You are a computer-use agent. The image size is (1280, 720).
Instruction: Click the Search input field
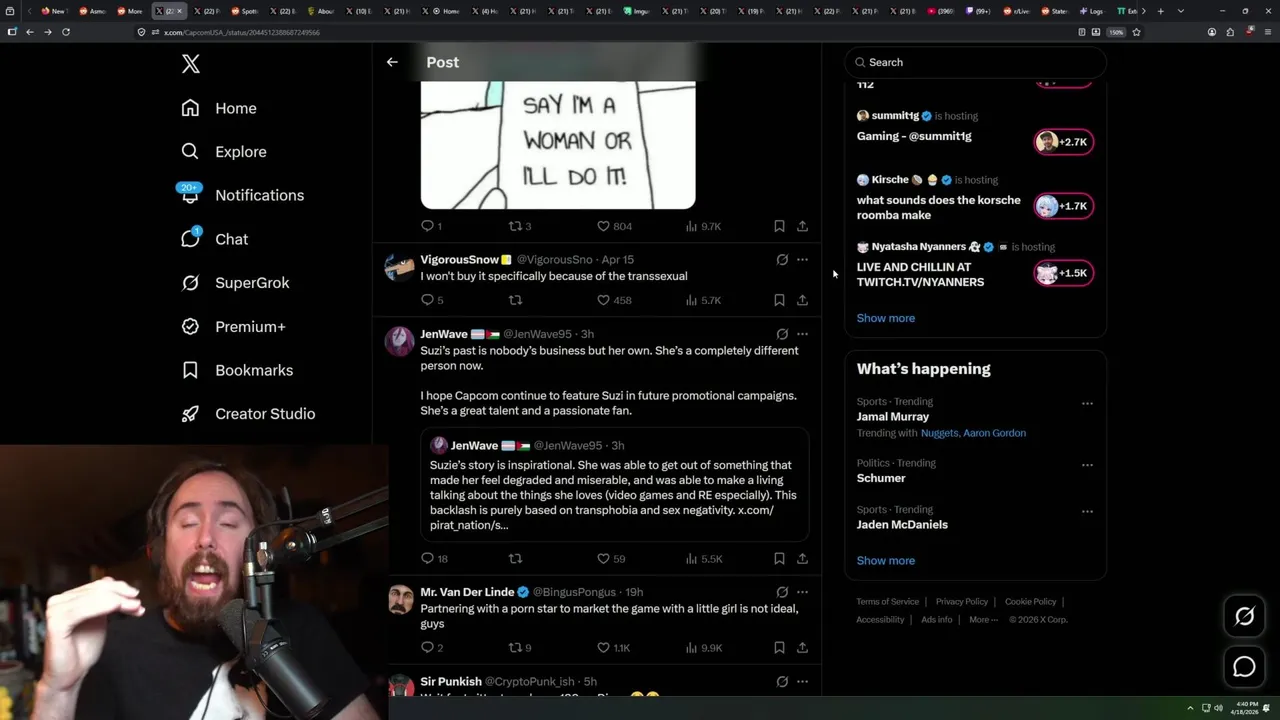[975, 62]
